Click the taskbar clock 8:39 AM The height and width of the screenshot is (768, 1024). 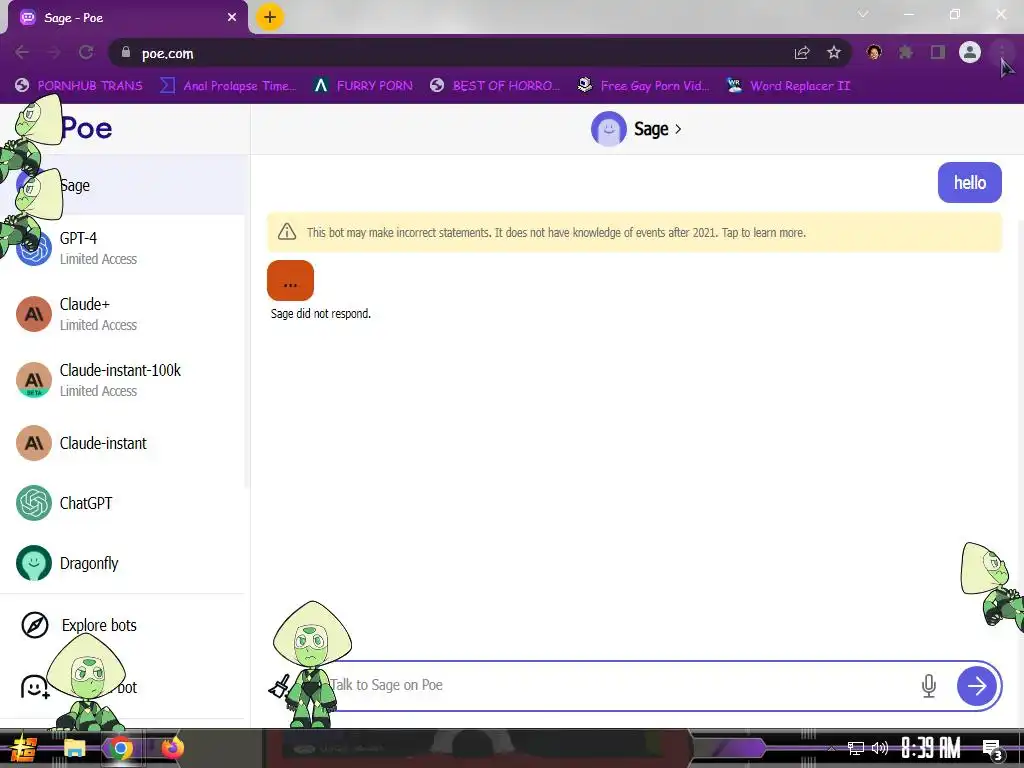pos(931,748)
